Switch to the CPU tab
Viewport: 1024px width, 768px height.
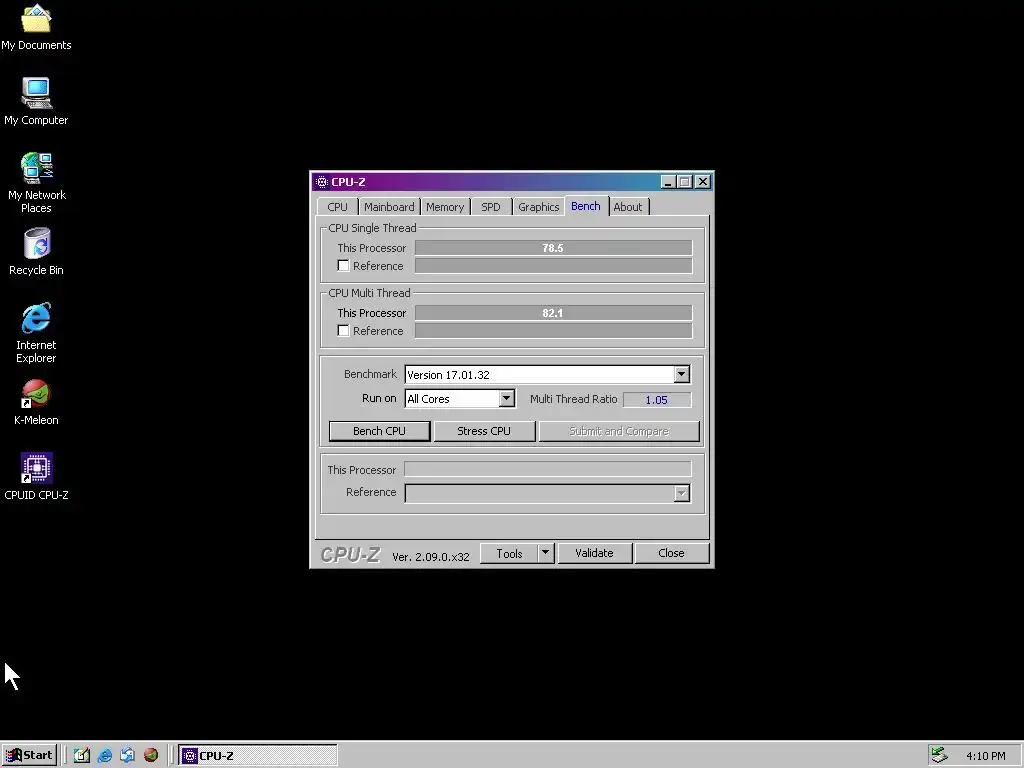[x=337, y=207]
